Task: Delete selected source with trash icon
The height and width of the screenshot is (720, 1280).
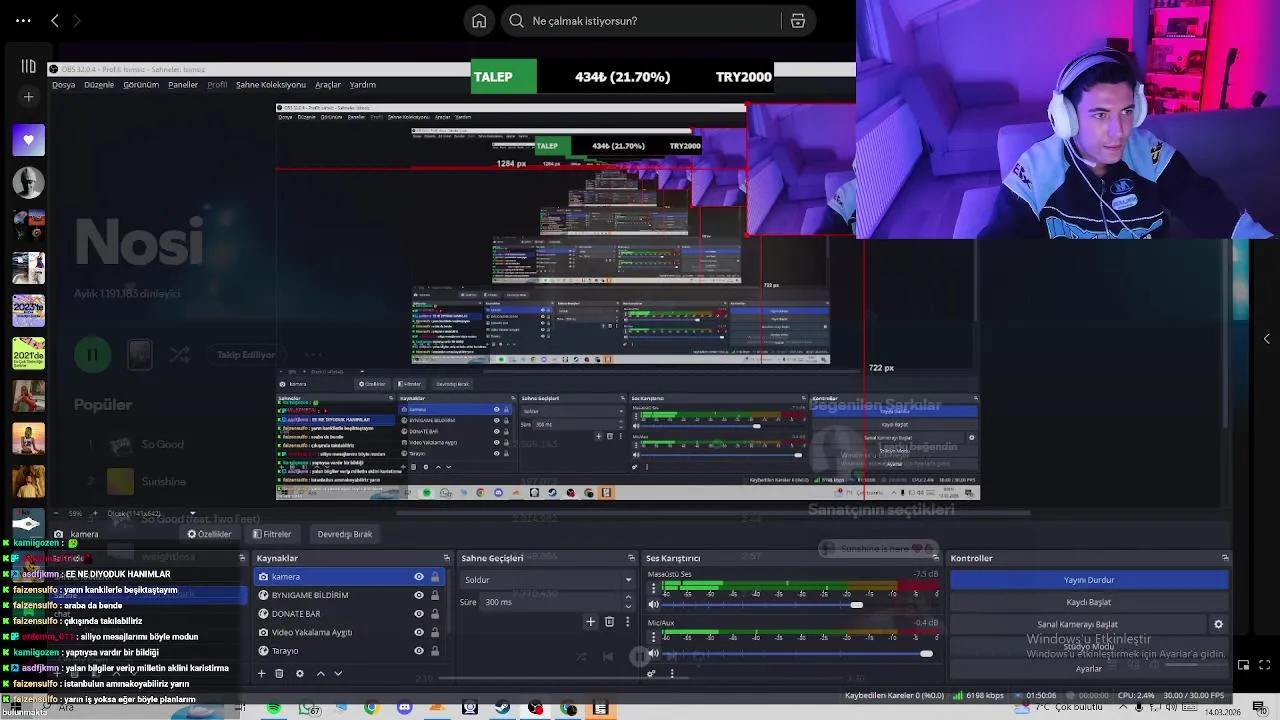Action: pos(279,674)
